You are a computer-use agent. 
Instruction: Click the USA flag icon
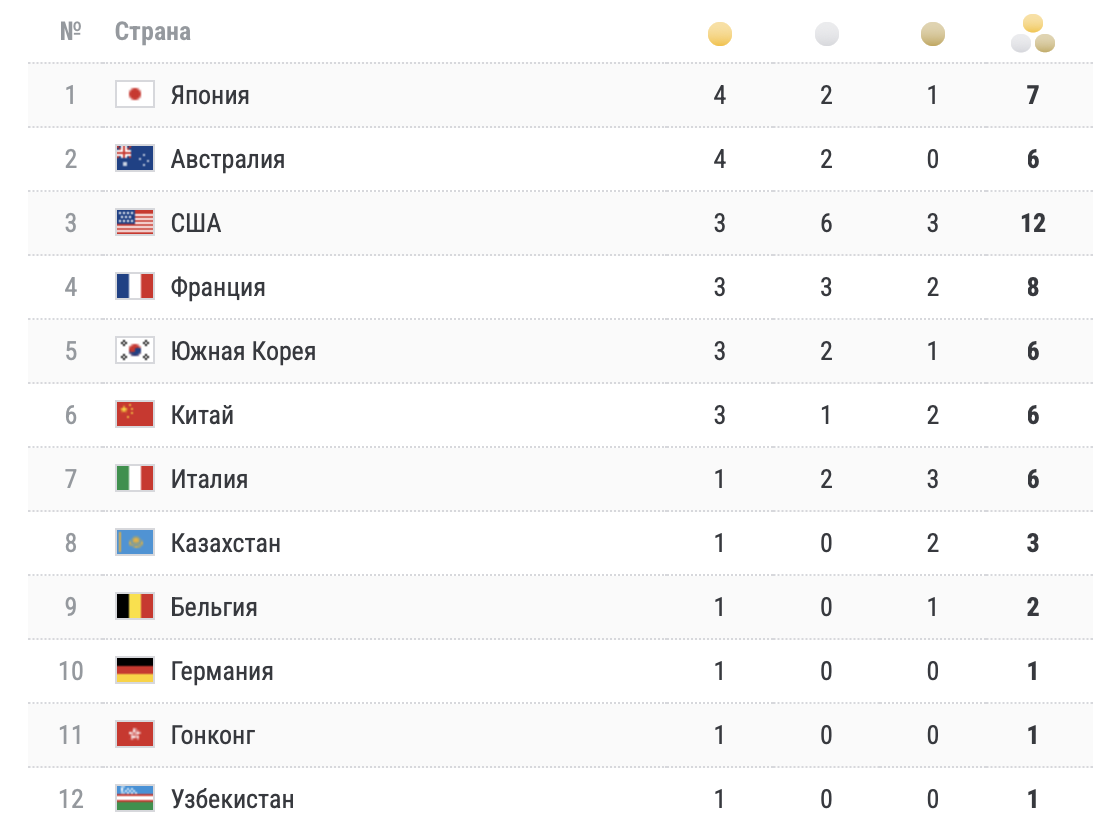(x=135, y=223)
